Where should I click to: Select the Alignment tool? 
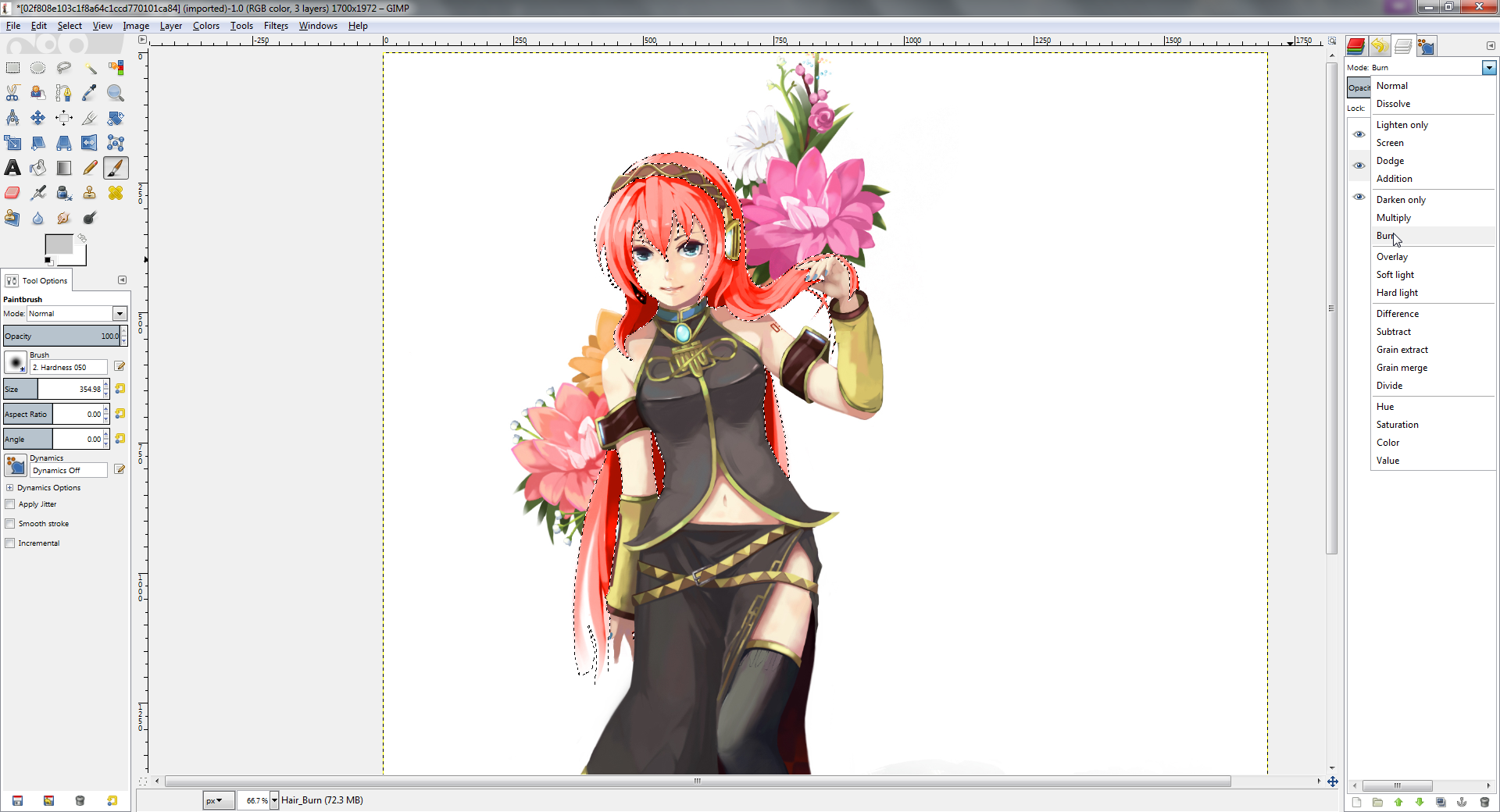64,118
